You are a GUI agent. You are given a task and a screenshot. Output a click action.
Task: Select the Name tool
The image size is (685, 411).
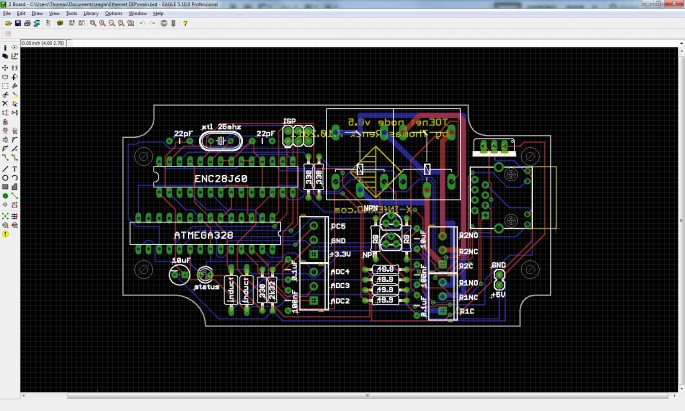pyautogui.click(x=5, y=131)
